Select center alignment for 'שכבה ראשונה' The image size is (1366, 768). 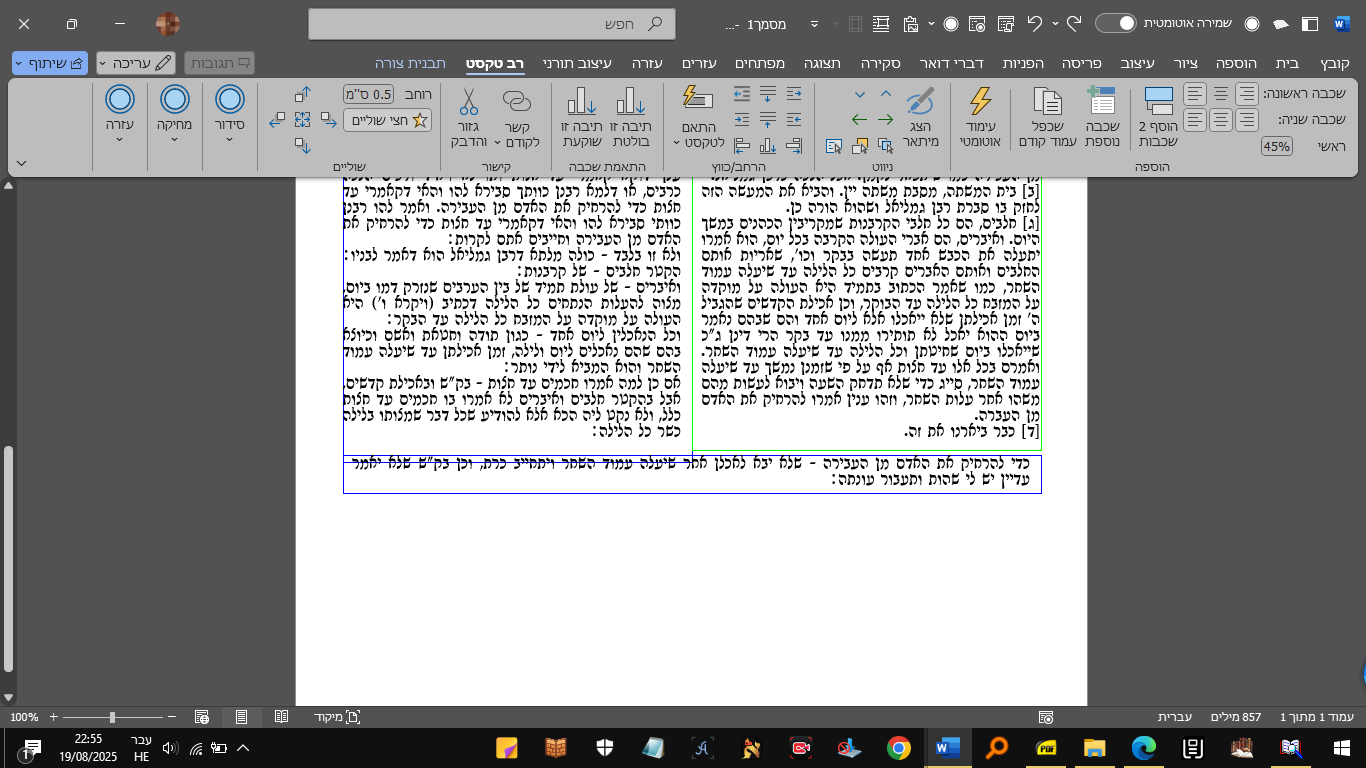tap(1221, 94)
